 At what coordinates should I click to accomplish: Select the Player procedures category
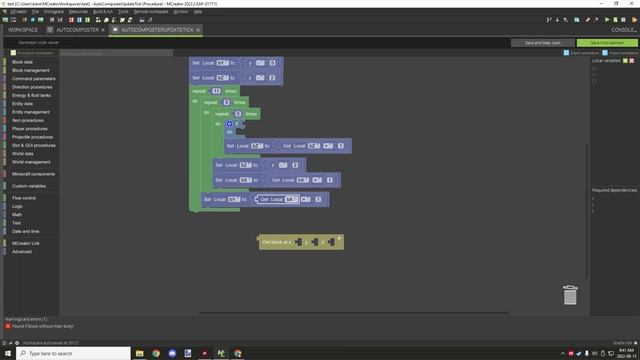tap(30, 129)
